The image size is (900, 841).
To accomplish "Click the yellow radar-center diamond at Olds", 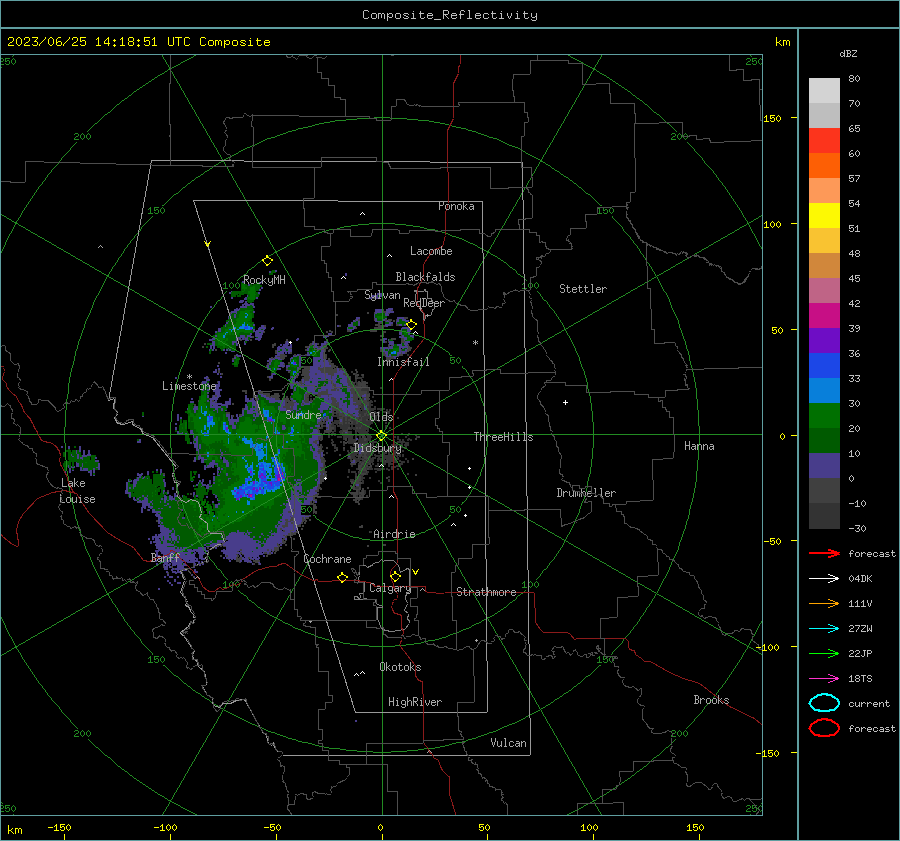I will coord(381,436).
